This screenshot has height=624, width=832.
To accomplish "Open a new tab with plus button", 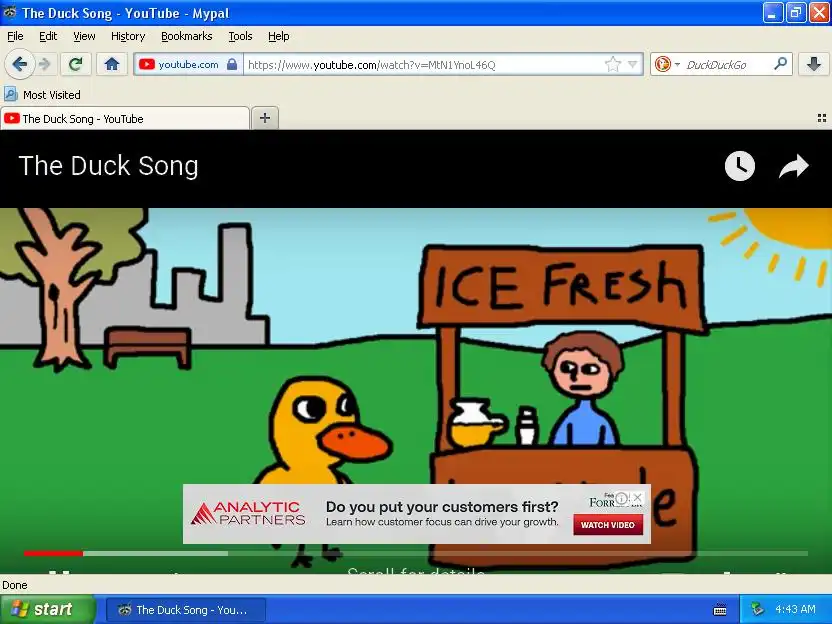I will tap(265, 118).
